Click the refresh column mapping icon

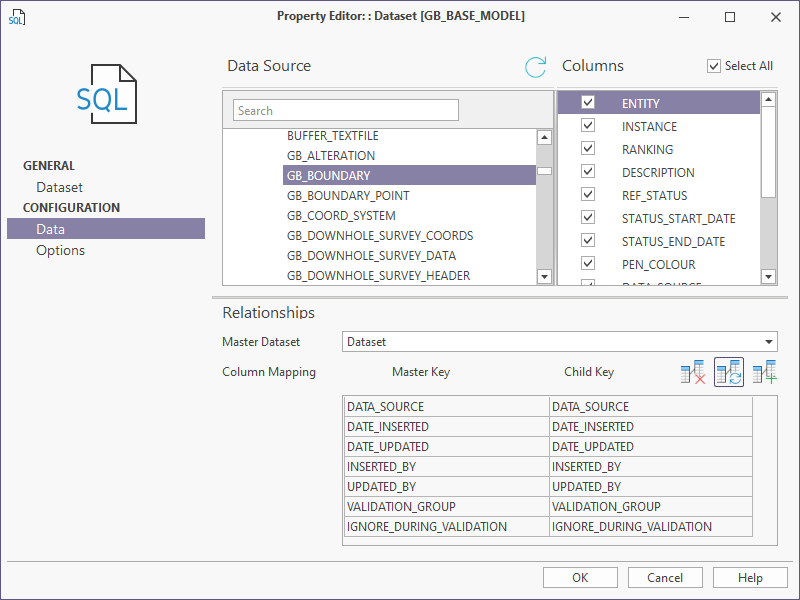(x=729, y=373)
